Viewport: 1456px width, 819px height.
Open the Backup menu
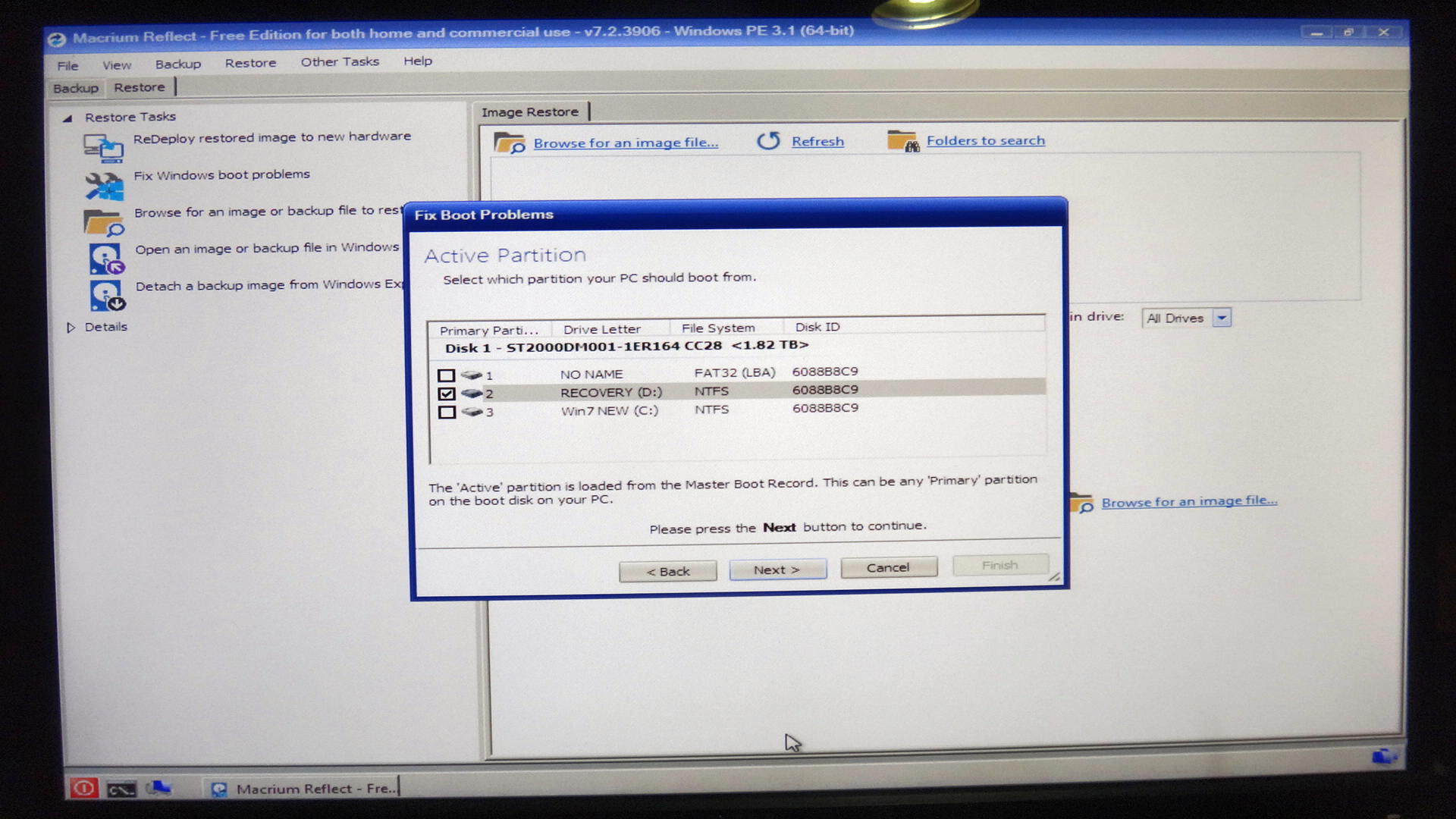click(178, 64)
